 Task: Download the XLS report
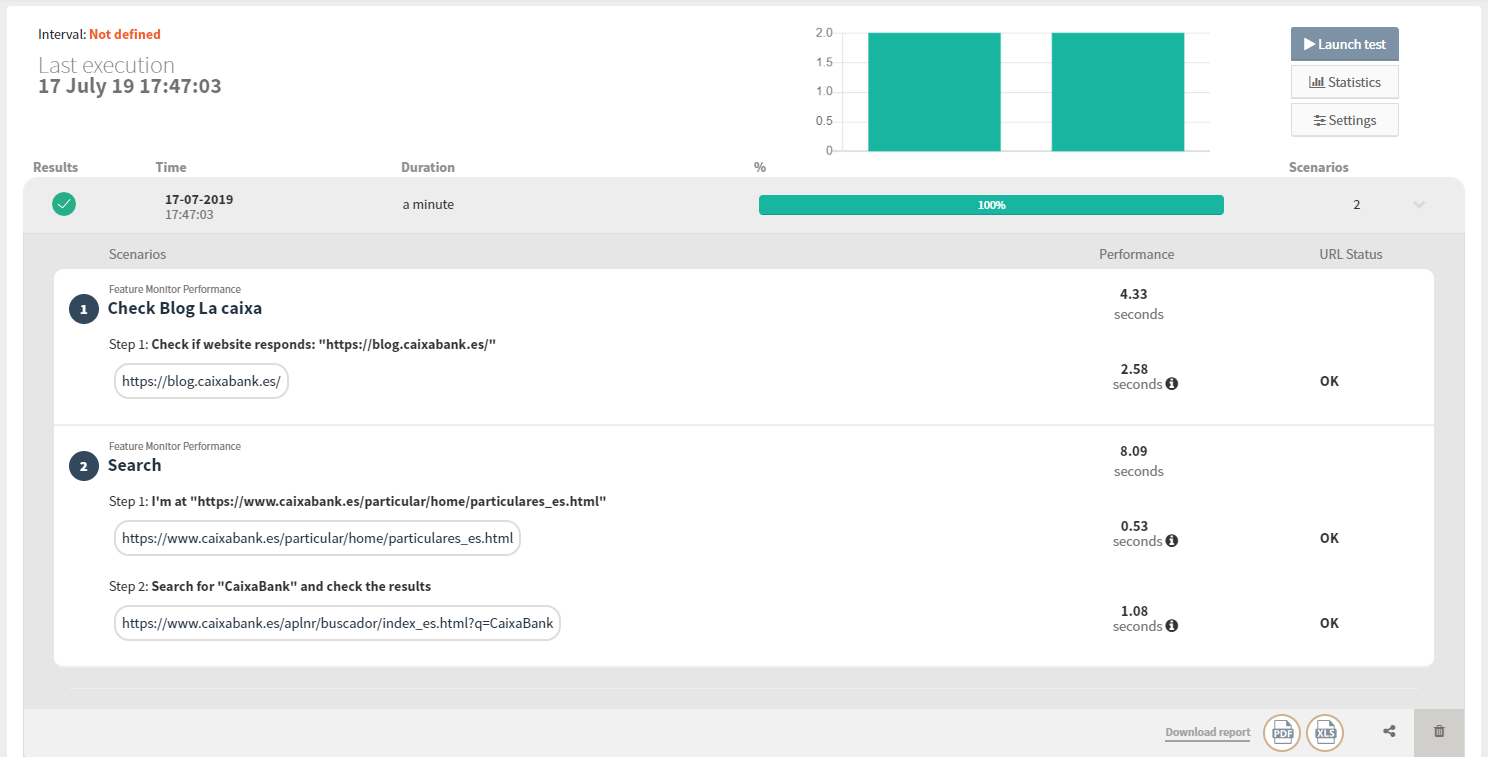pos(1325,733)
